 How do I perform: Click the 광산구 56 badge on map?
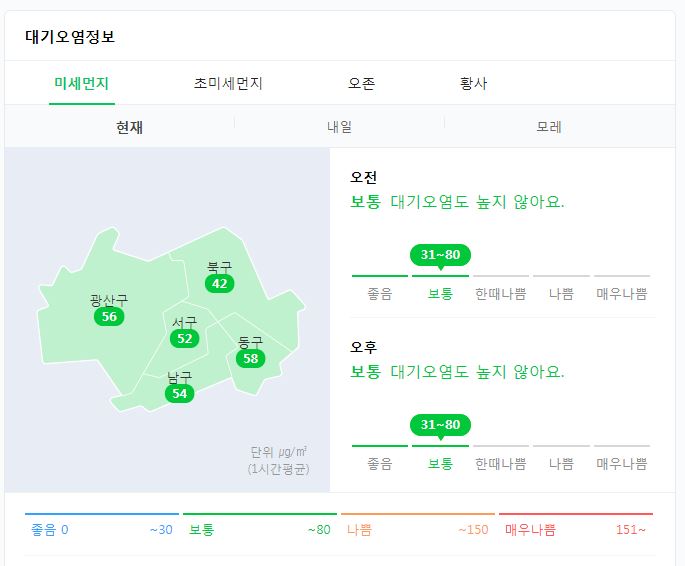click(109, 317)
